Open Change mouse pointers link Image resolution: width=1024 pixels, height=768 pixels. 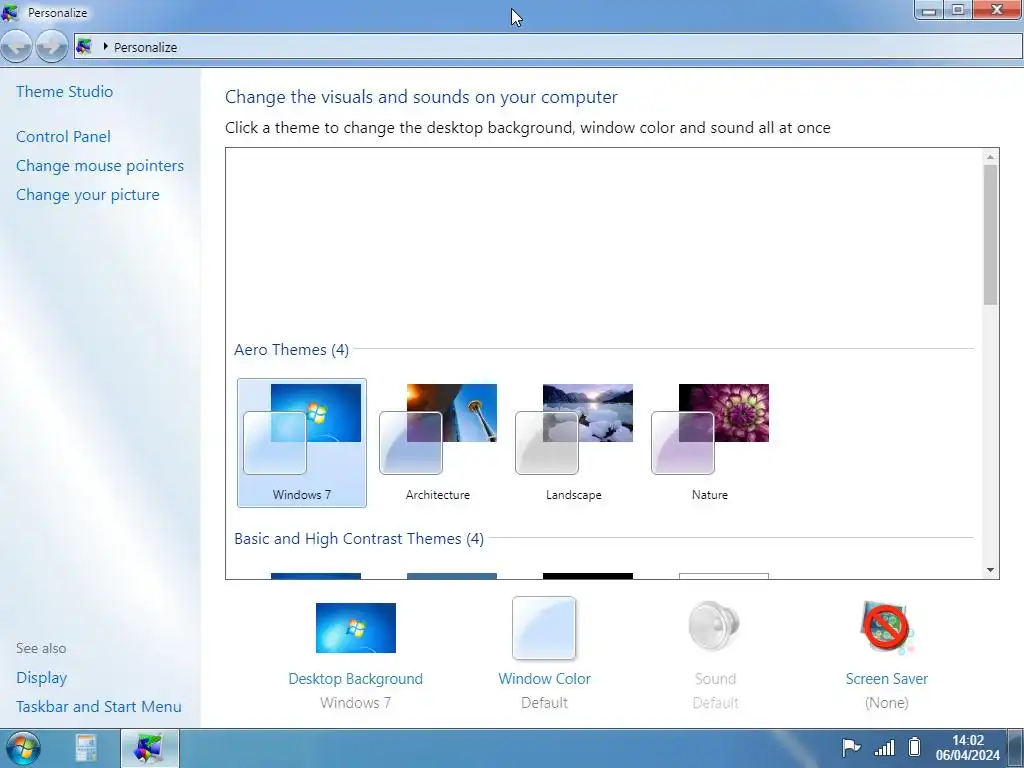[100, 166]
